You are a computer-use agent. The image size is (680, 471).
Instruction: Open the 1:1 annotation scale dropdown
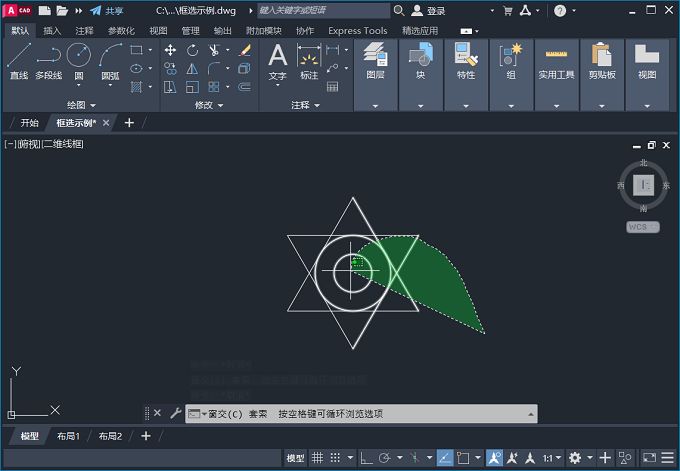click(550, 458)
